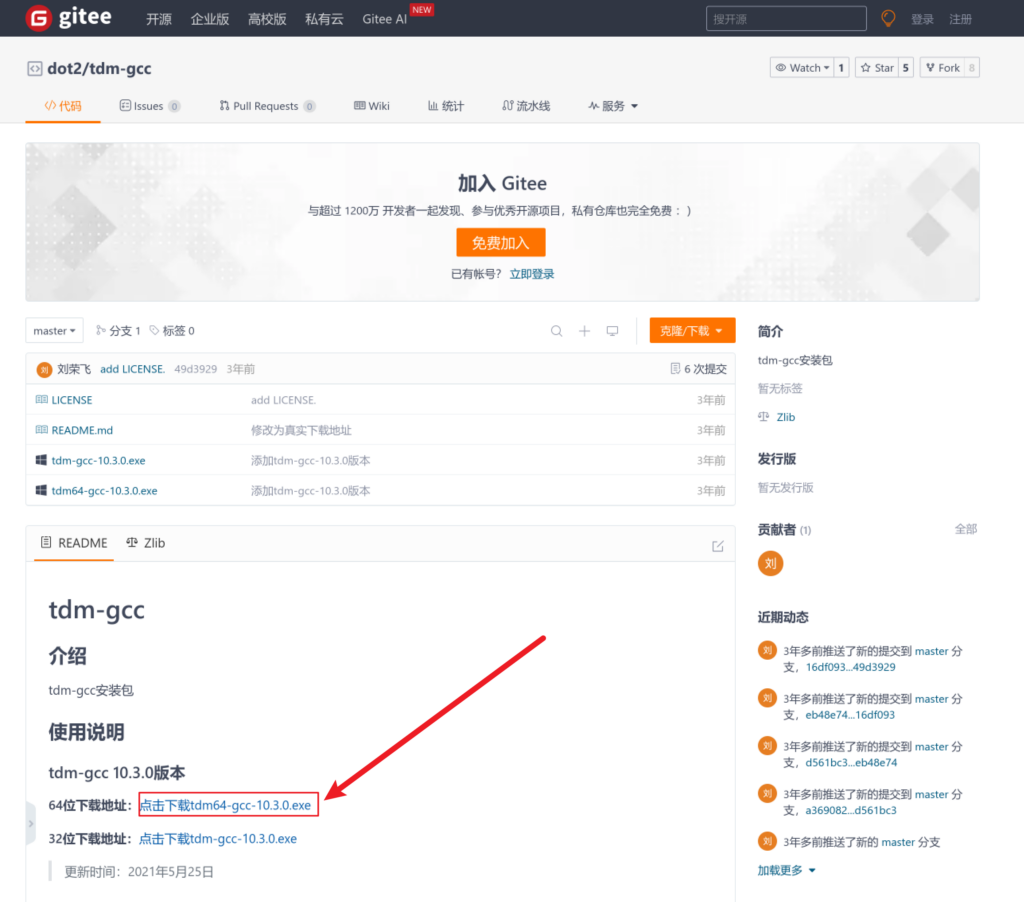1024x902 pixels.
Task: Open the Gitee AI menu item
Action: coord(385,19)
